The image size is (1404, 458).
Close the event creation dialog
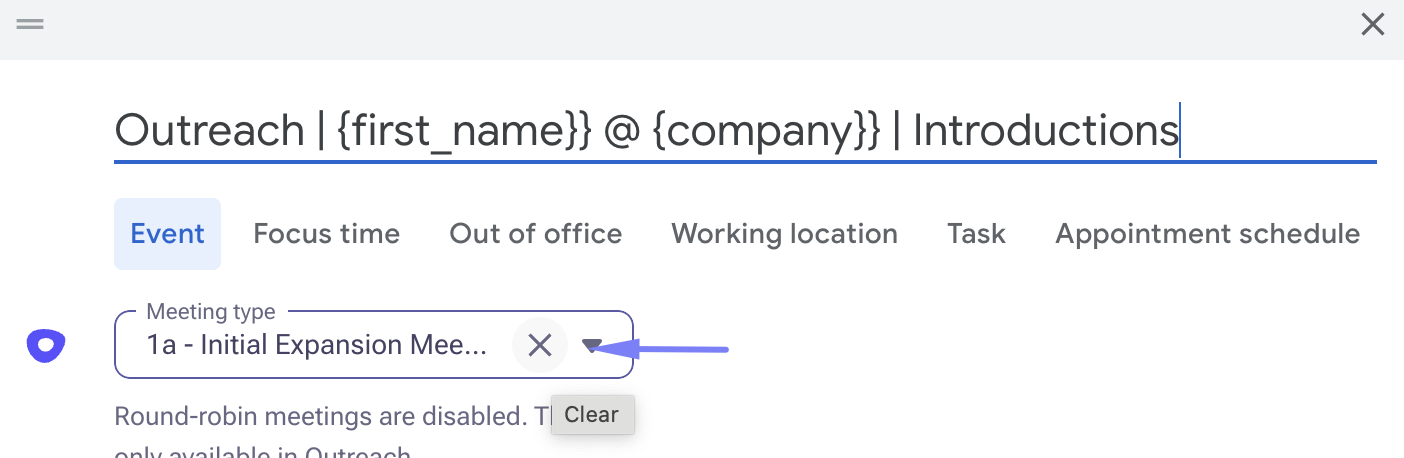point(1373,25)
